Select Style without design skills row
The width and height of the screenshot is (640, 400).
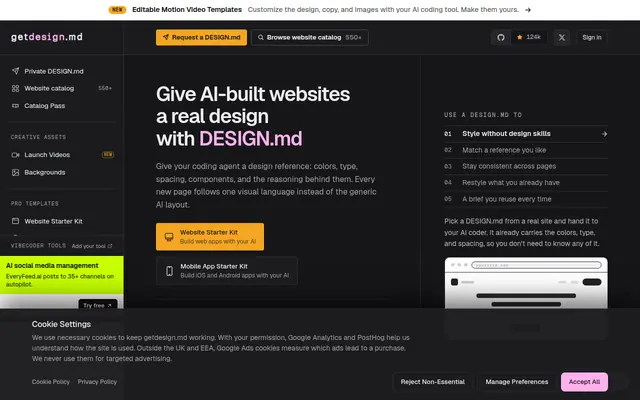tap(526, 134)
